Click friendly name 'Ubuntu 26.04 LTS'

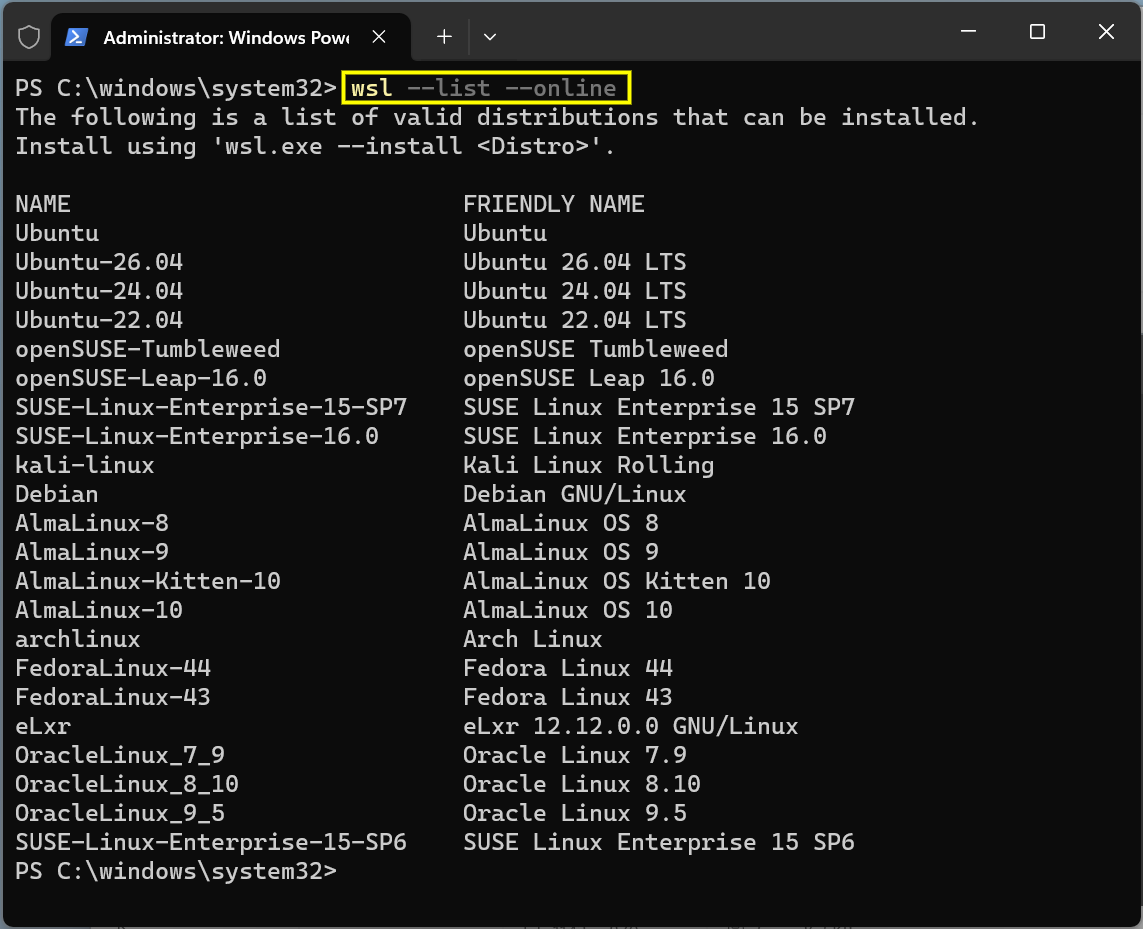[574, 262]
